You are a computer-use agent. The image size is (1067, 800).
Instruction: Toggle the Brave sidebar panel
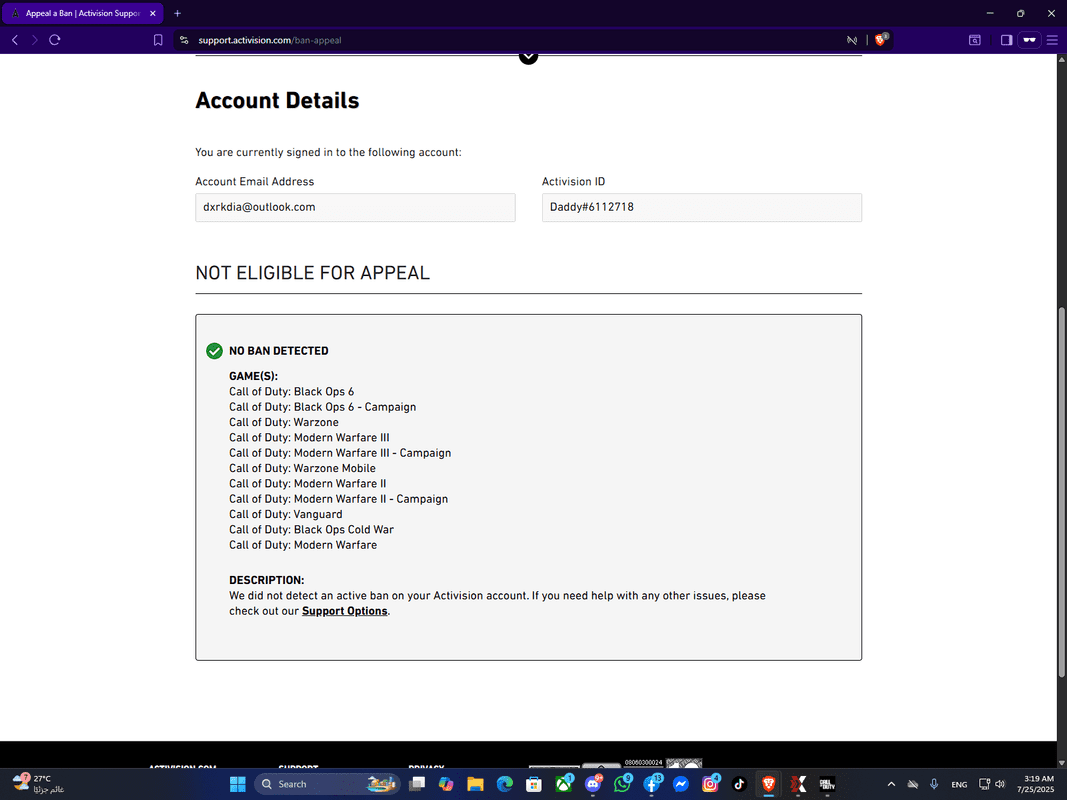1006,40
